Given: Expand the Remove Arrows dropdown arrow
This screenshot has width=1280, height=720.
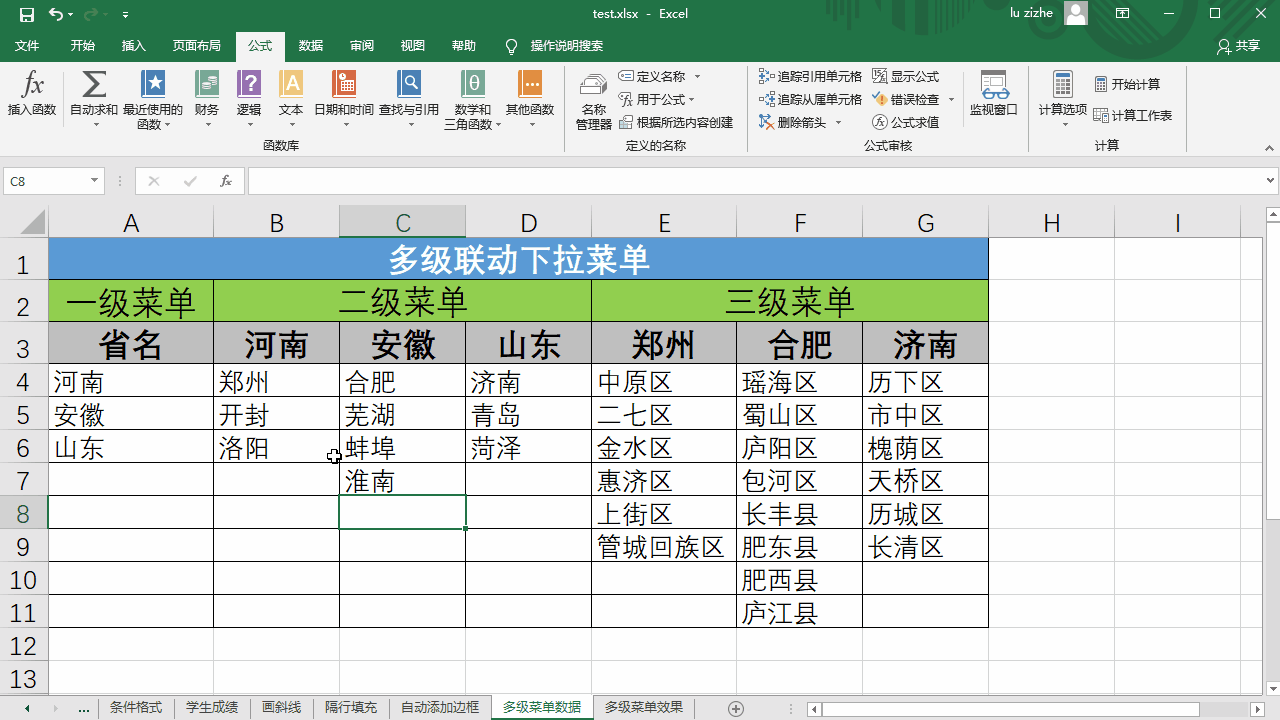Looking at the screenshot, I should (838, 122).
